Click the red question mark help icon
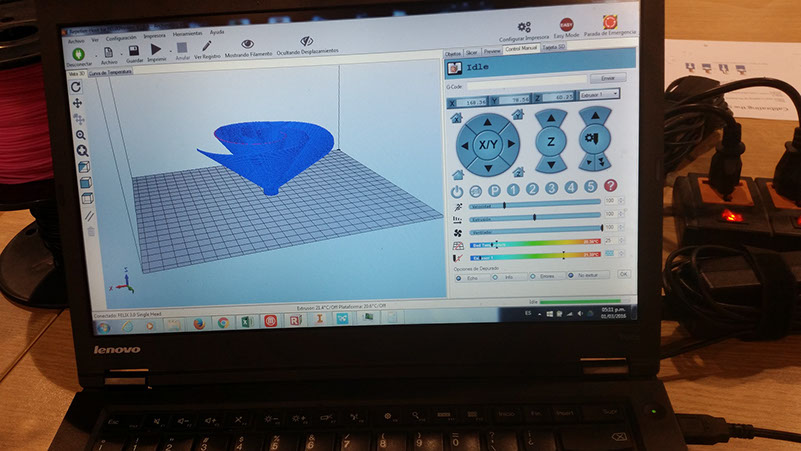Viewport: 801px width, 451px height. click(610, 185)
